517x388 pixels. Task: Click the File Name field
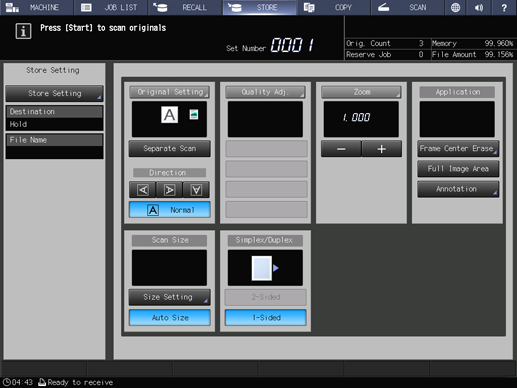54,146
